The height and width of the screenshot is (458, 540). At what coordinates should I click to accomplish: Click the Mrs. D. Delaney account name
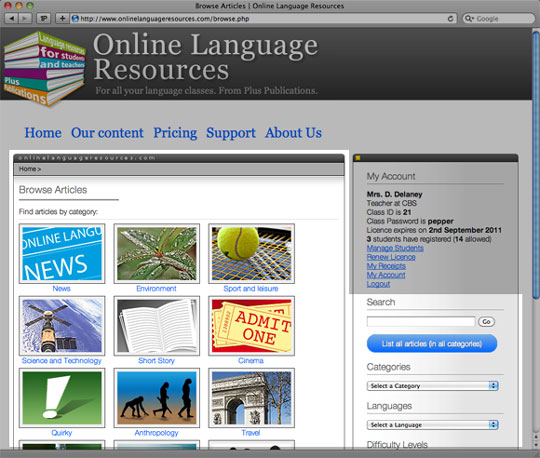click(x=395, y=194)
